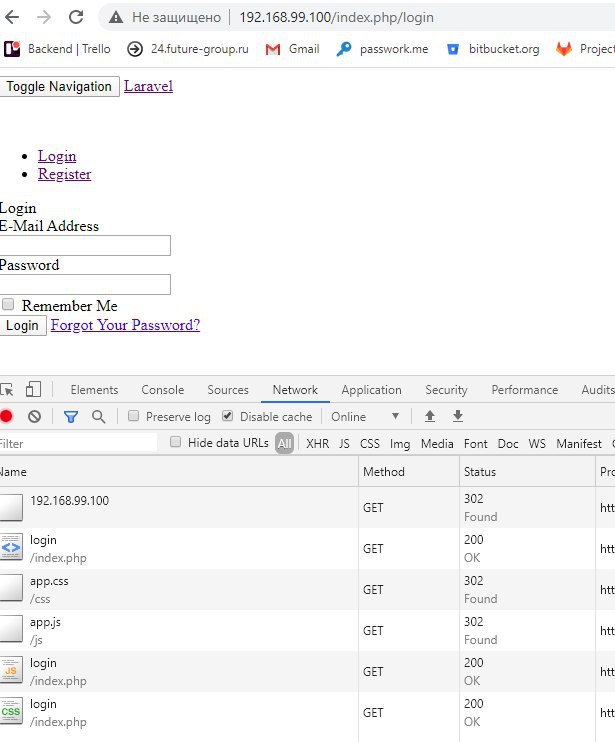Viewport: 615px width, 742px height.
Task: Filter requests by Font
Action: pos(475,444)
